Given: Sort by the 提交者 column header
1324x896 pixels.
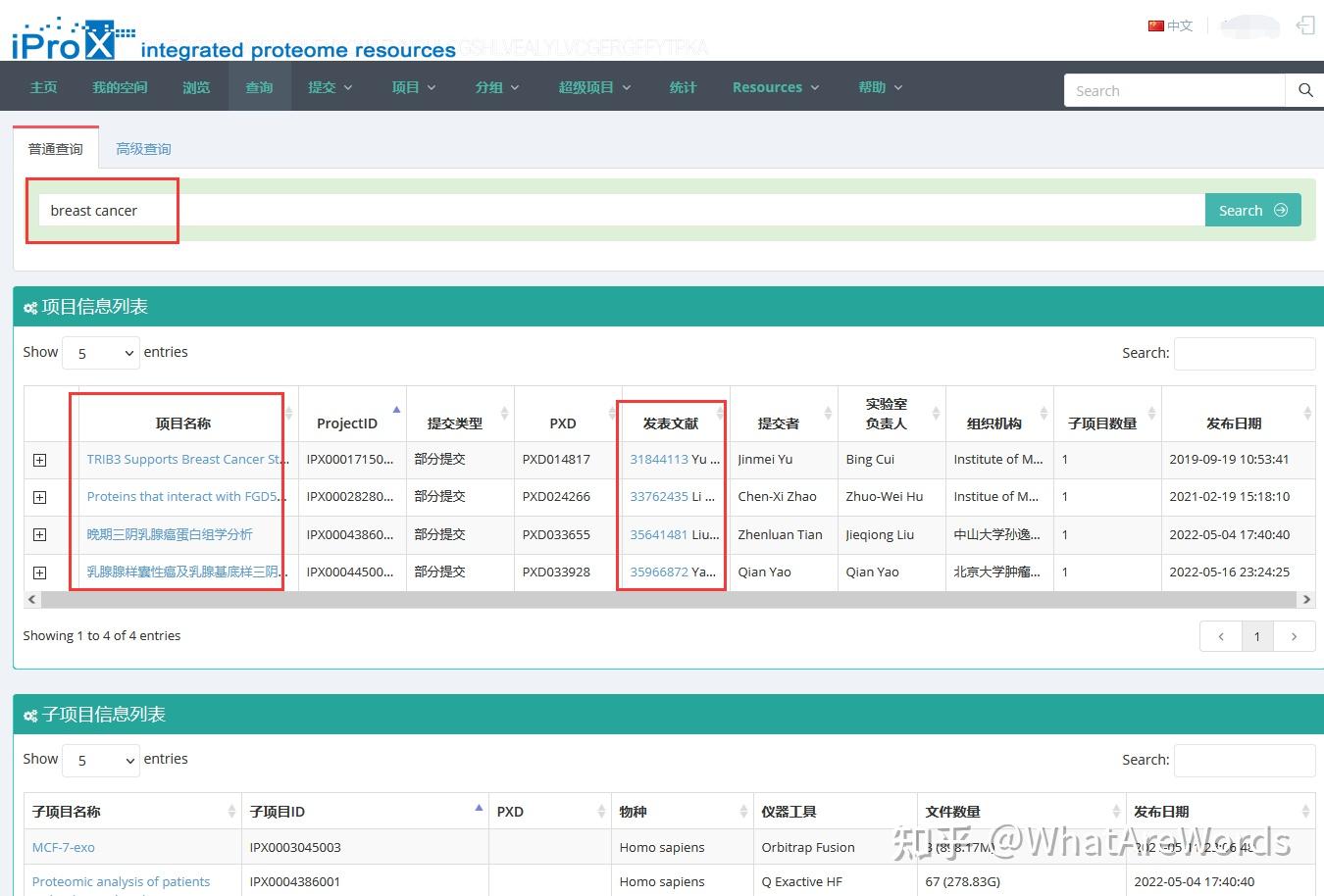Looking at the screenshot, I should point(779,423).
